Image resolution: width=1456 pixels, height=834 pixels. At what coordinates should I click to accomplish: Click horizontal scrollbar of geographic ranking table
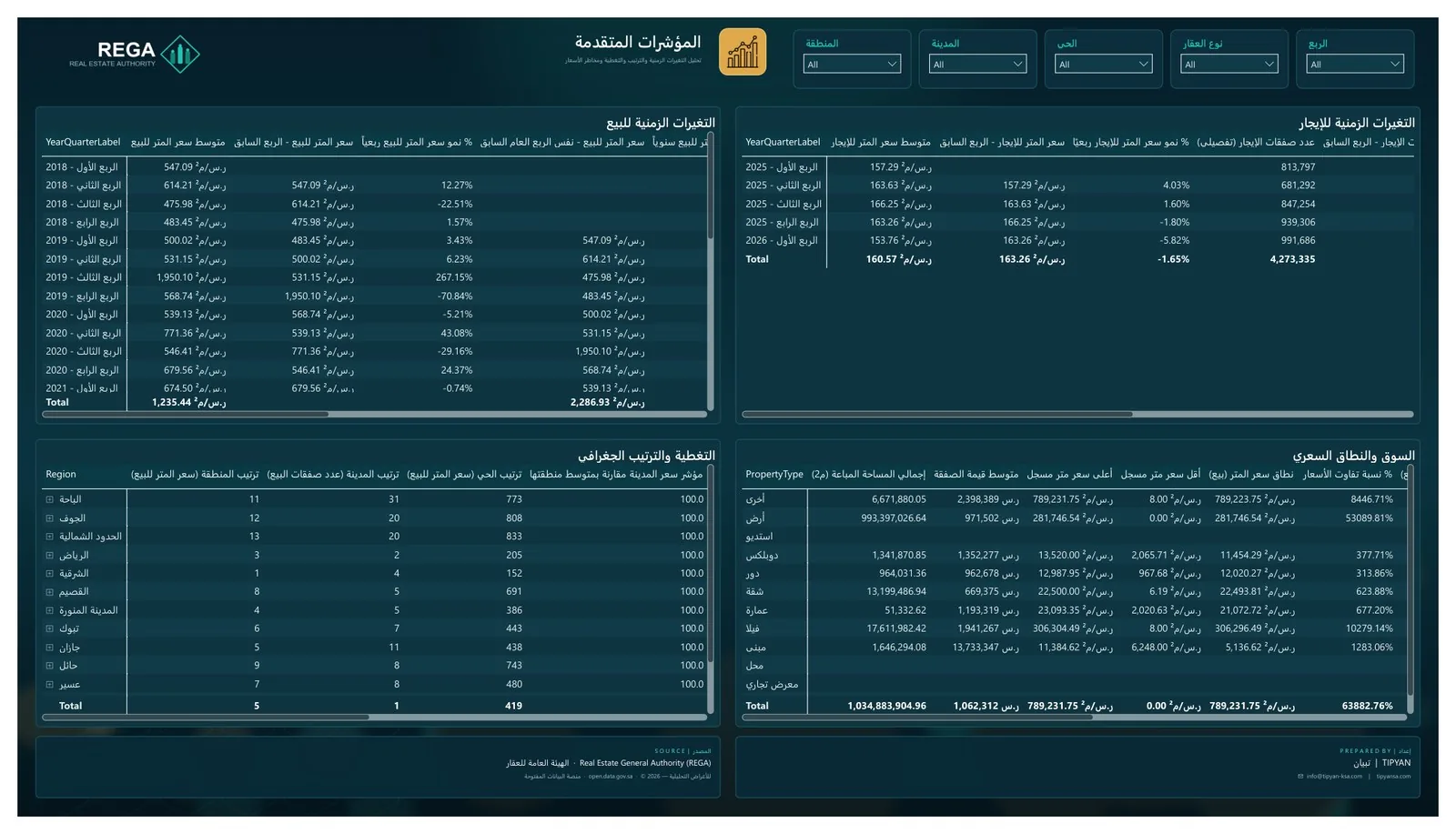click(206, 717)
